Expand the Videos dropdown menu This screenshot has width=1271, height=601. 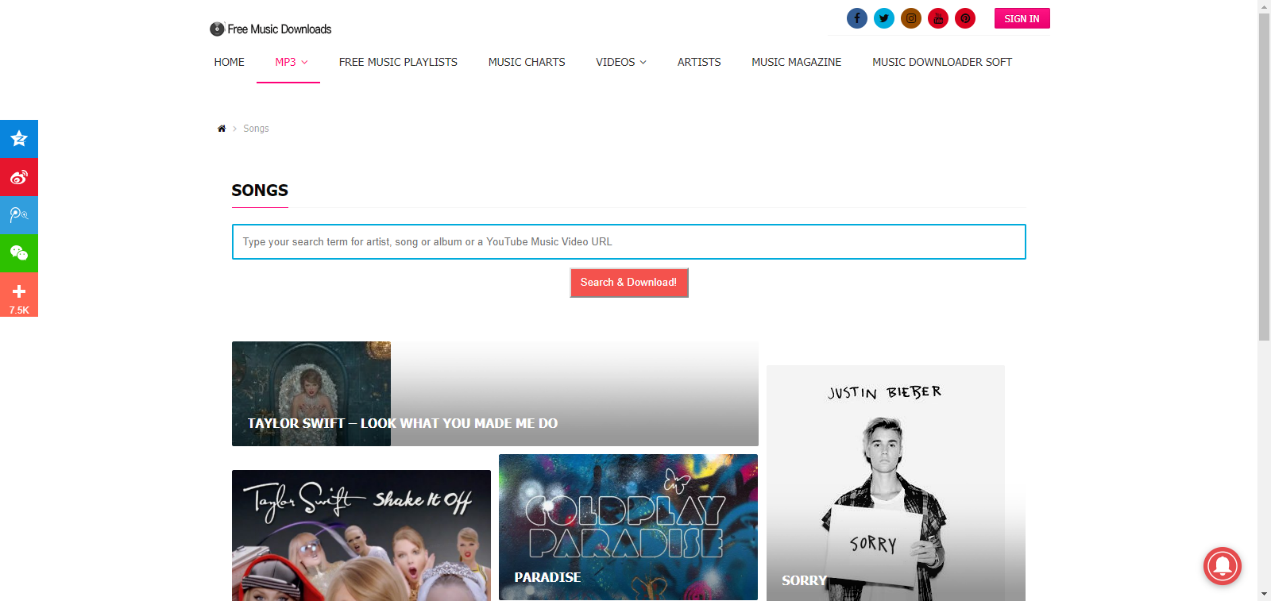(x=621, y=62)
